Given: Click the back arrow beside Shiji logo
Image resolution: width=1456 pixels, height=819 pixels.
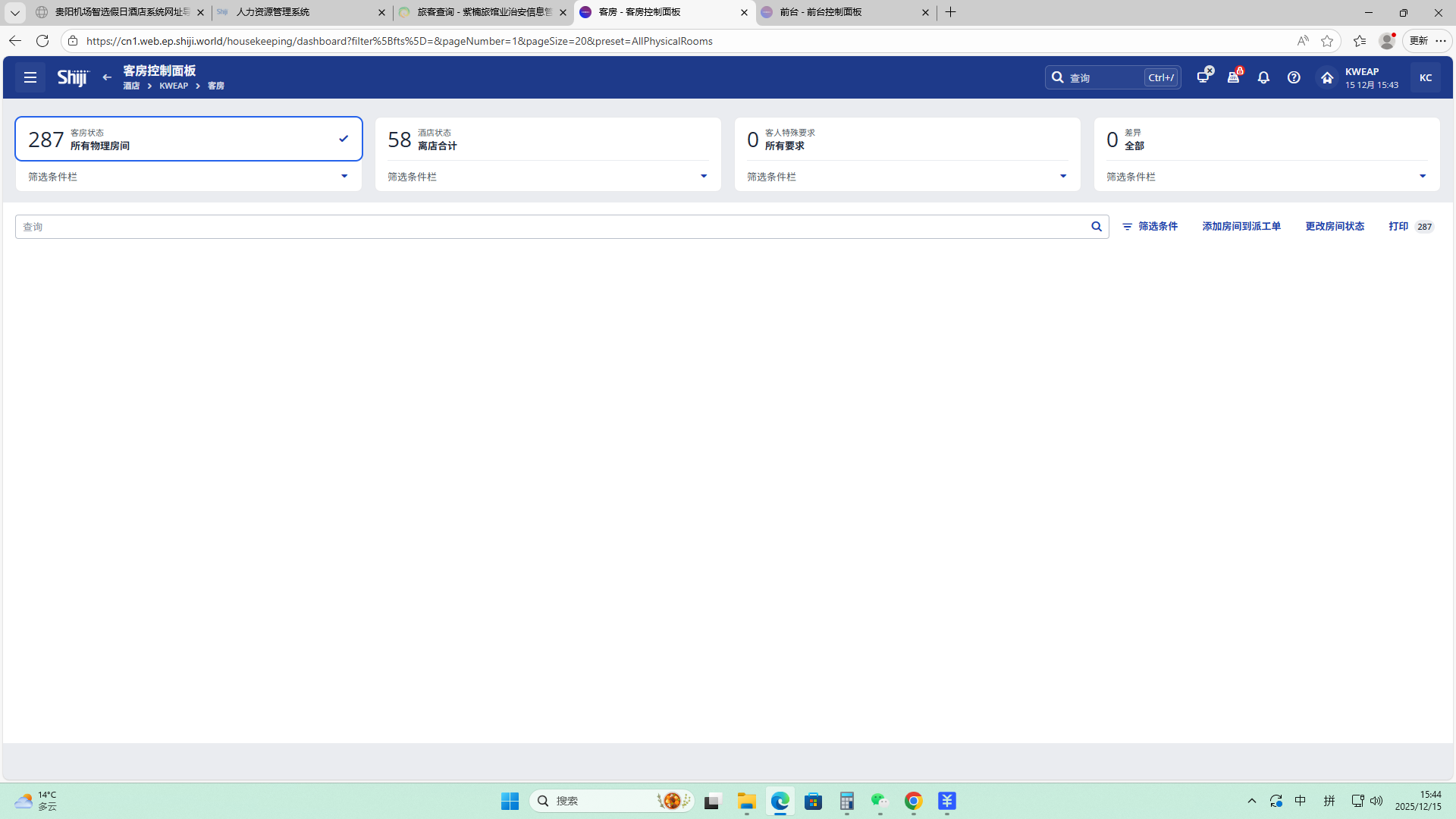Looking at the screenshot, I should tap(107, 77).
